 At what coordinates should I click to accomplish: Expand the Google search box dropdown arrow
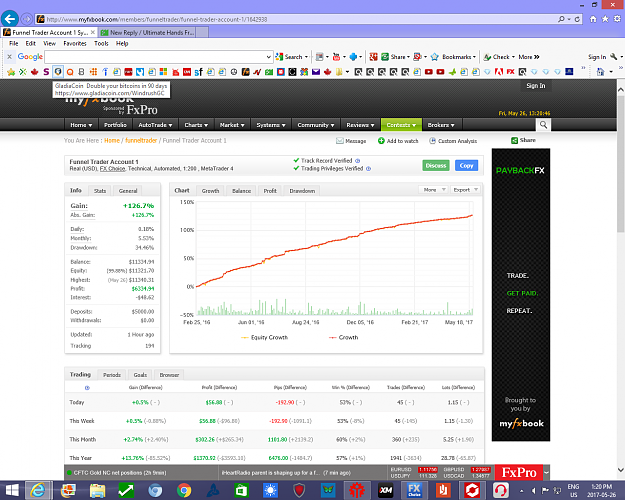[x=268, y=57]
